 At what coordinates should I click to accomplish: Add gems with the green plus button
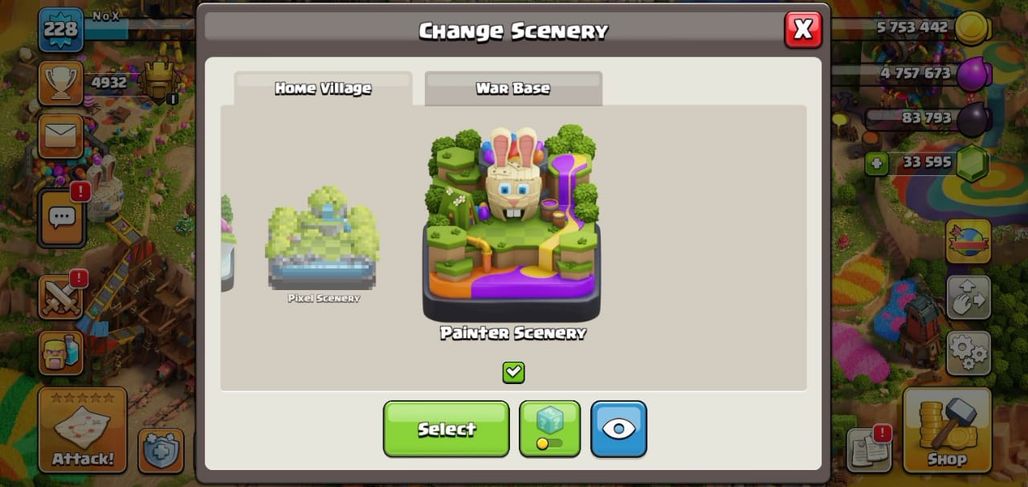877,164
